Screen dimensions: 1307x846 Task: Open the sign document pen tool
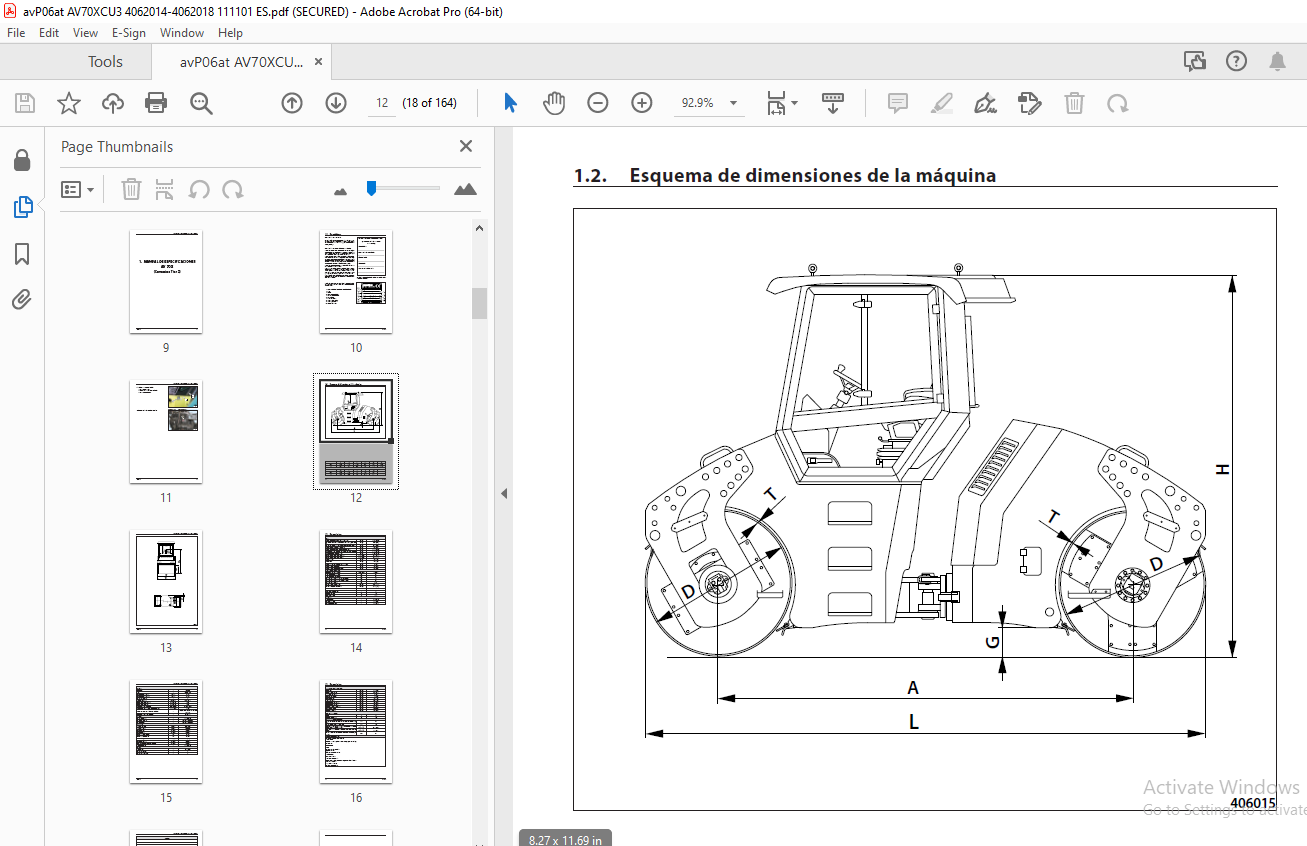coord(986,102)
